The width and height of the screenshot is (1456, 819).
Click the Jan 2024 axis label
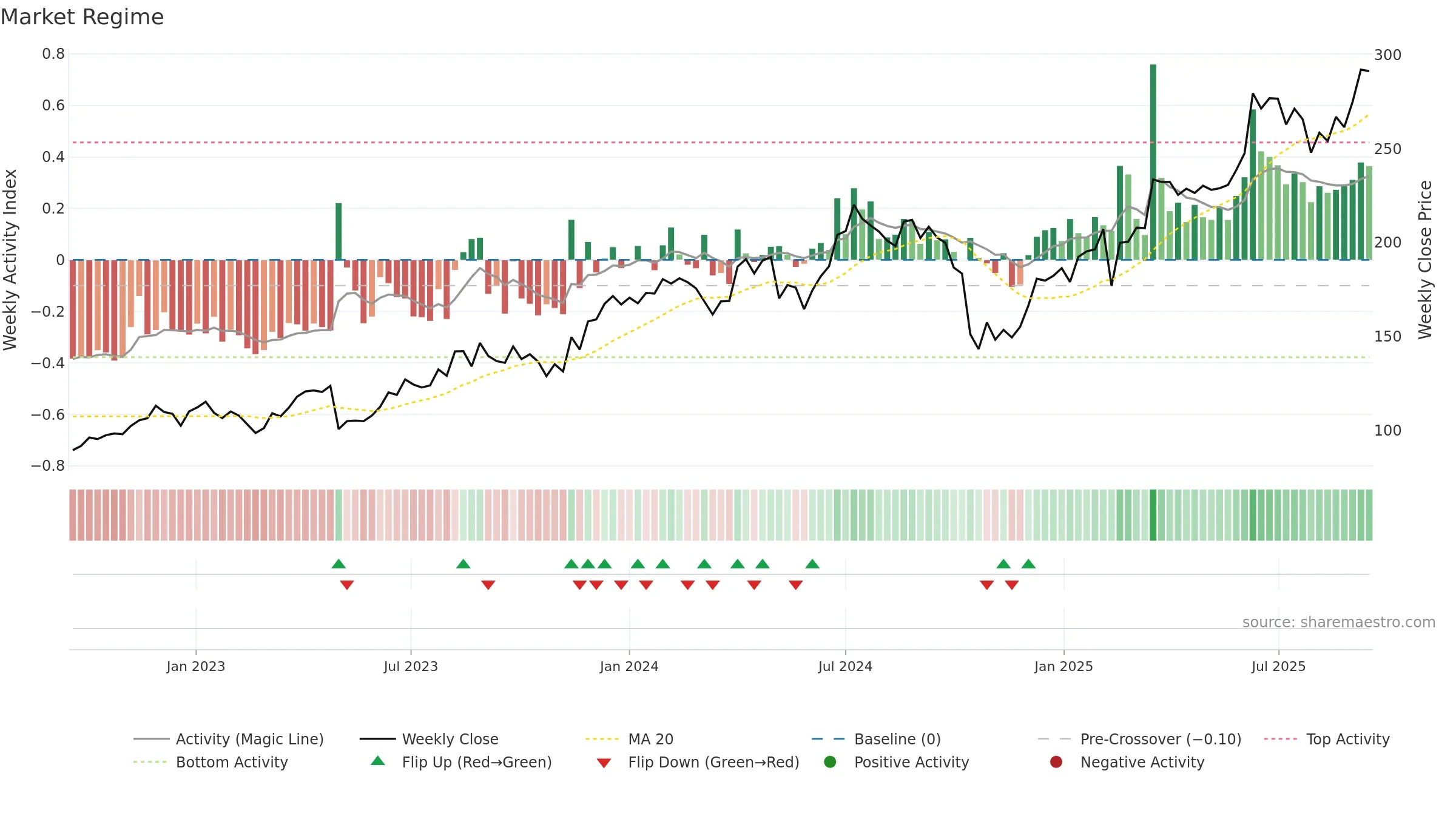click(x=629, y=667)
